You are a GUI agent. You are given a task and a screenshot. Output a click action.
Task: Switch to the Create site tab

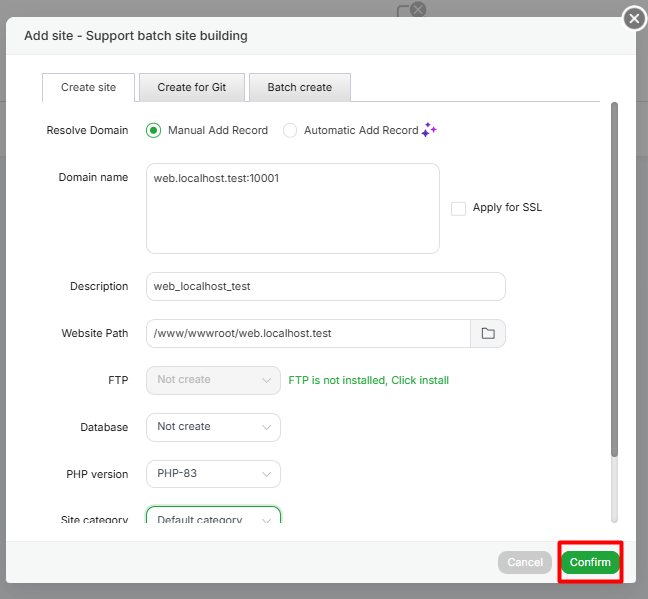pyautogui.click(x=88, y=88)
